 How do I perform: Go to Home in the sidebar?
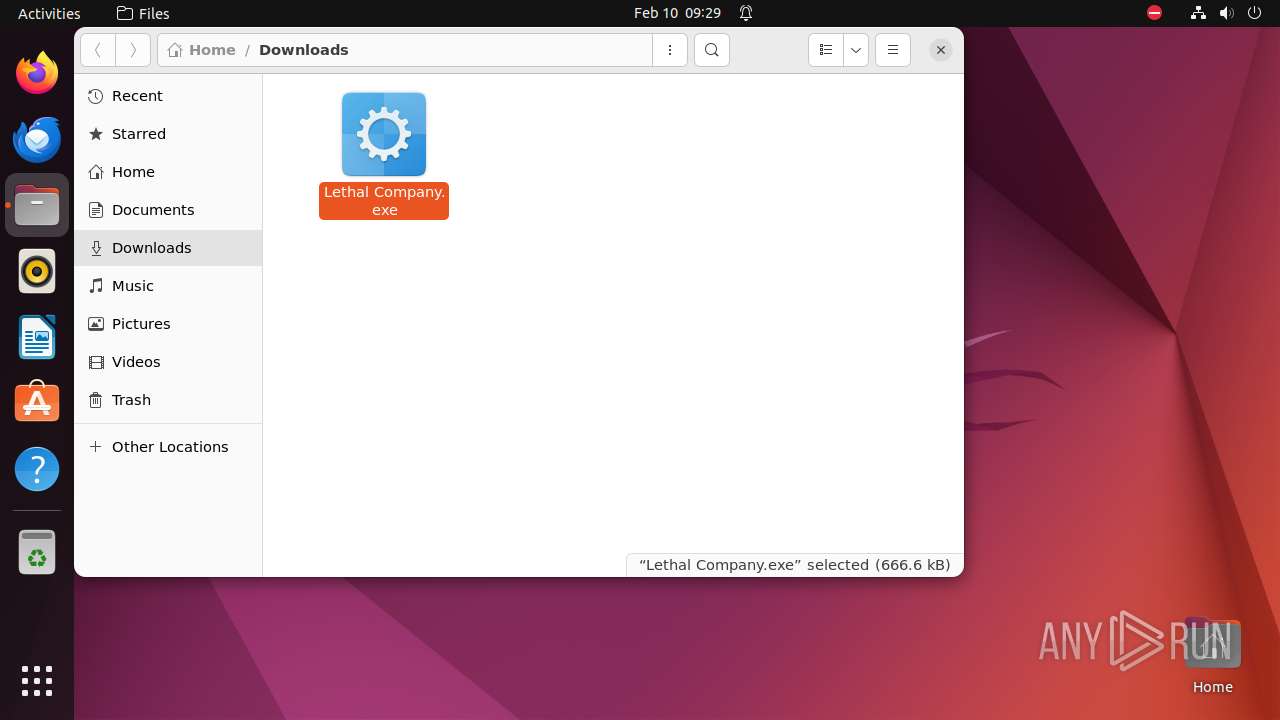[x=168, y=172]
